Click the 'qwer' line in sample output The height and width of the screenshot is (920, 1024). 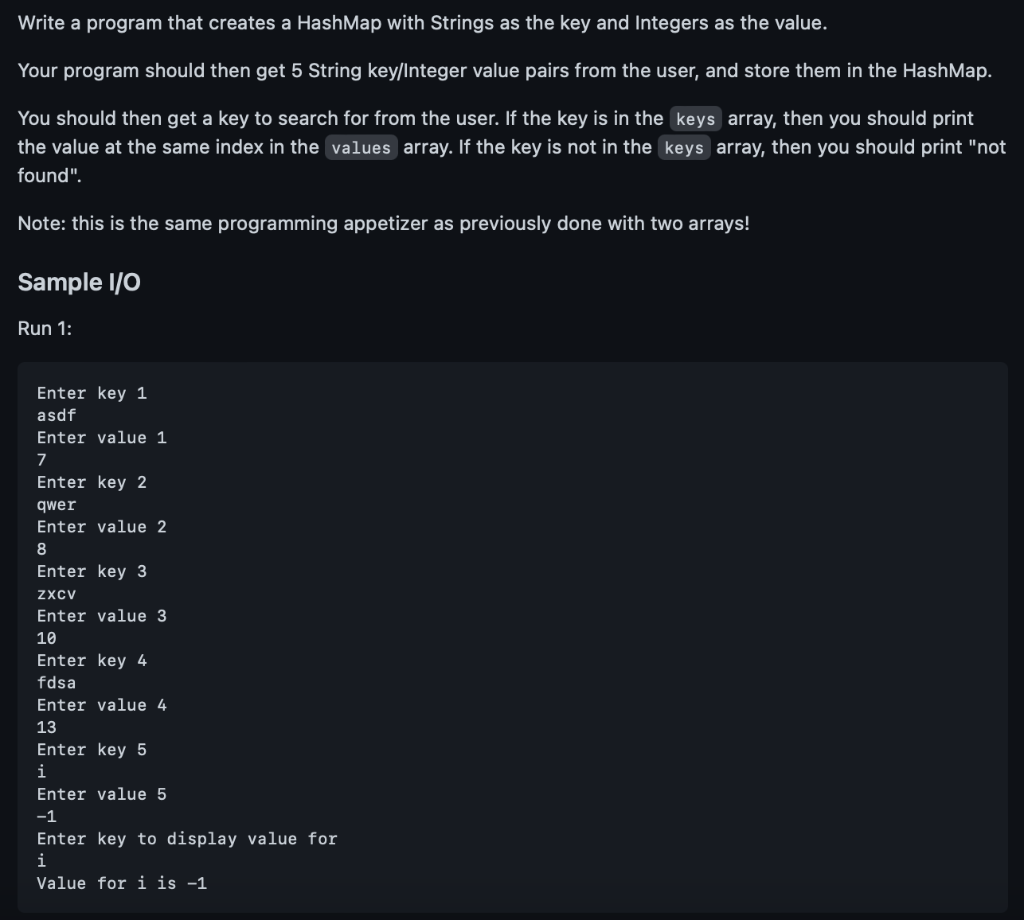(x=56, y=505)
